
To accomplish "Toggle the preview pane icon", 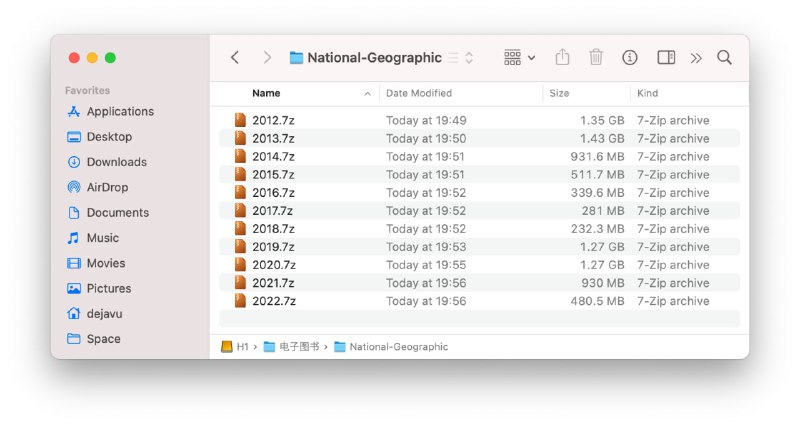I will point(666,58).
